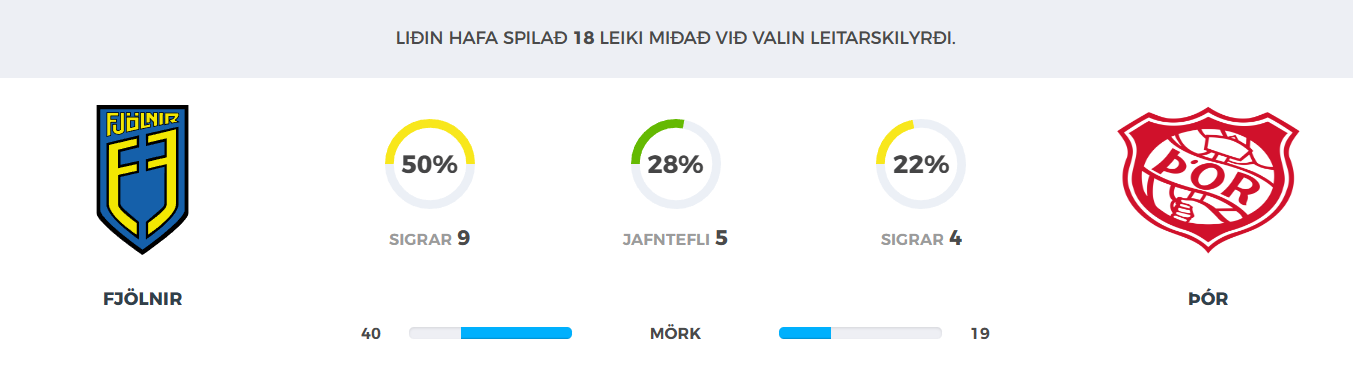Screen dimensions: 1353x391
Task: Click the MÖRK goals heading
Action: click(676, 334)
